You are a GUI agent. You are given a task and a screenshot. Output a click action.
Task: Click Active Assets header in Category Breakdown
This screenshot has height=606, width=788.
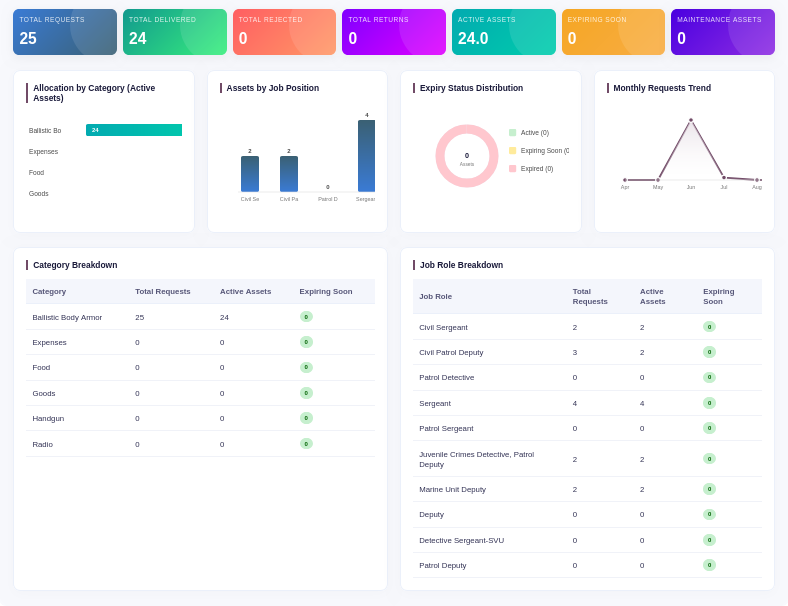[245, 291]
